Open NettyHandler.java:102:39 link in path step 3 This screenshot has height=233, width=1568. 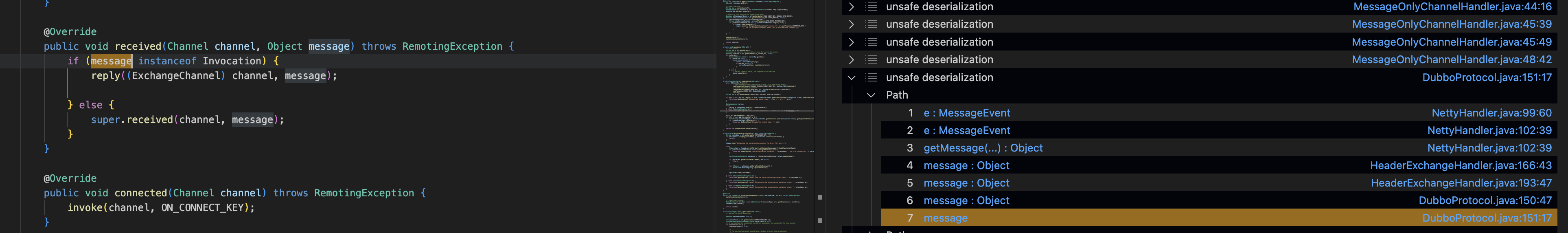1489,148
